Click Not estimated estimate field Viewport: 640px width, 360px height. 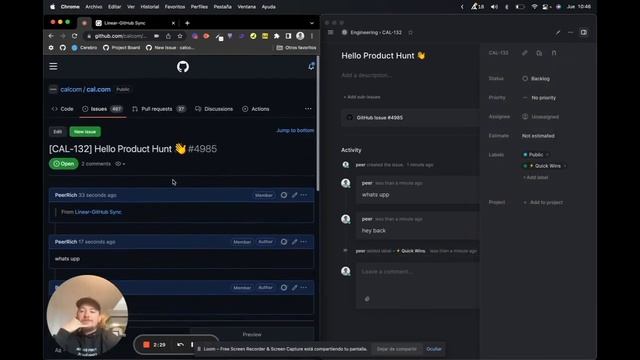tap(538, 136)
